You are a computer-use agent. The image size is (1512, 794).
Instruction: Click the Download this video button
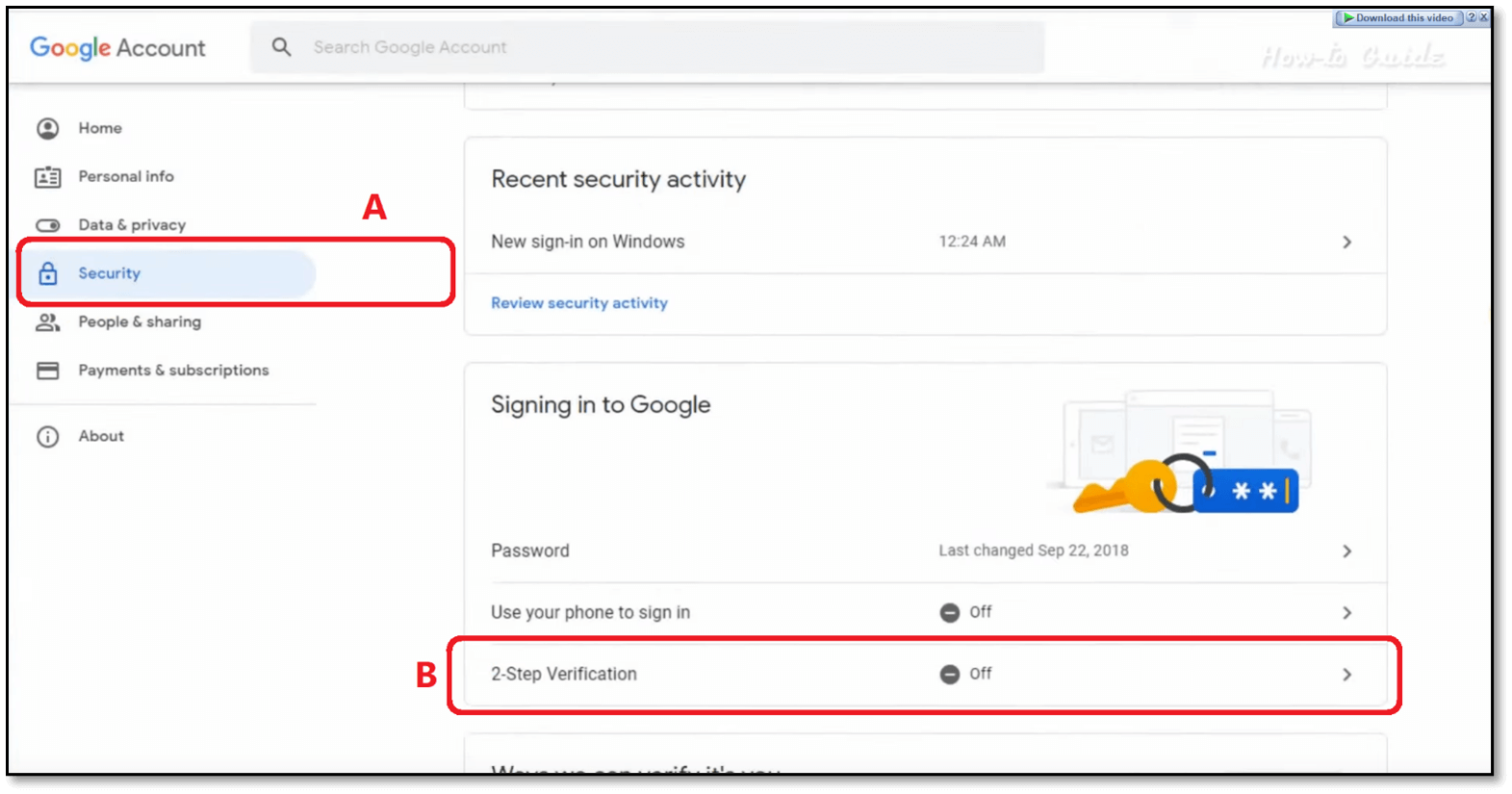(x=1398, y=18)
